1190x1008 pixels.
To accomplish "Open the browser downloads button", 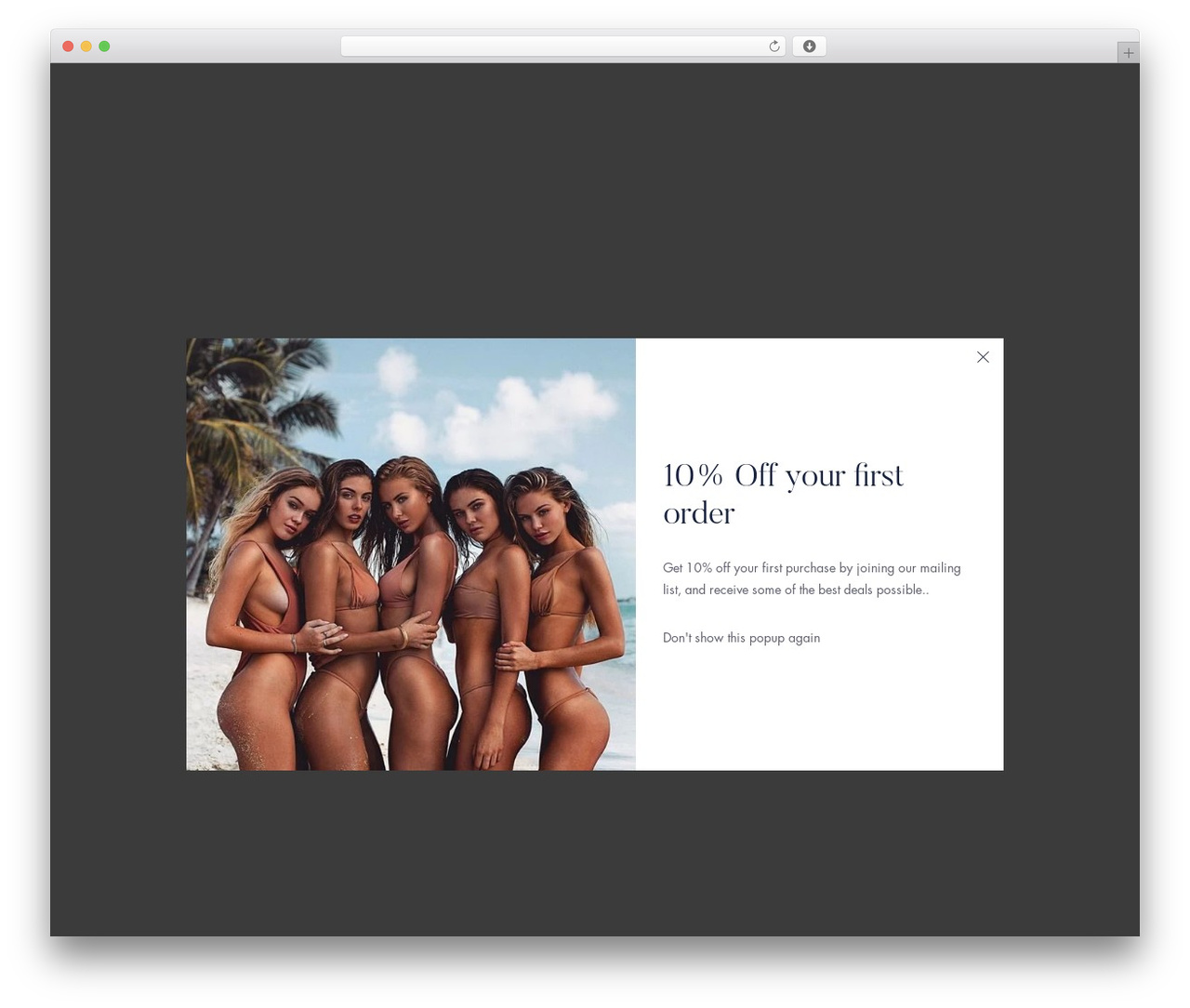I will click(809, 46).
